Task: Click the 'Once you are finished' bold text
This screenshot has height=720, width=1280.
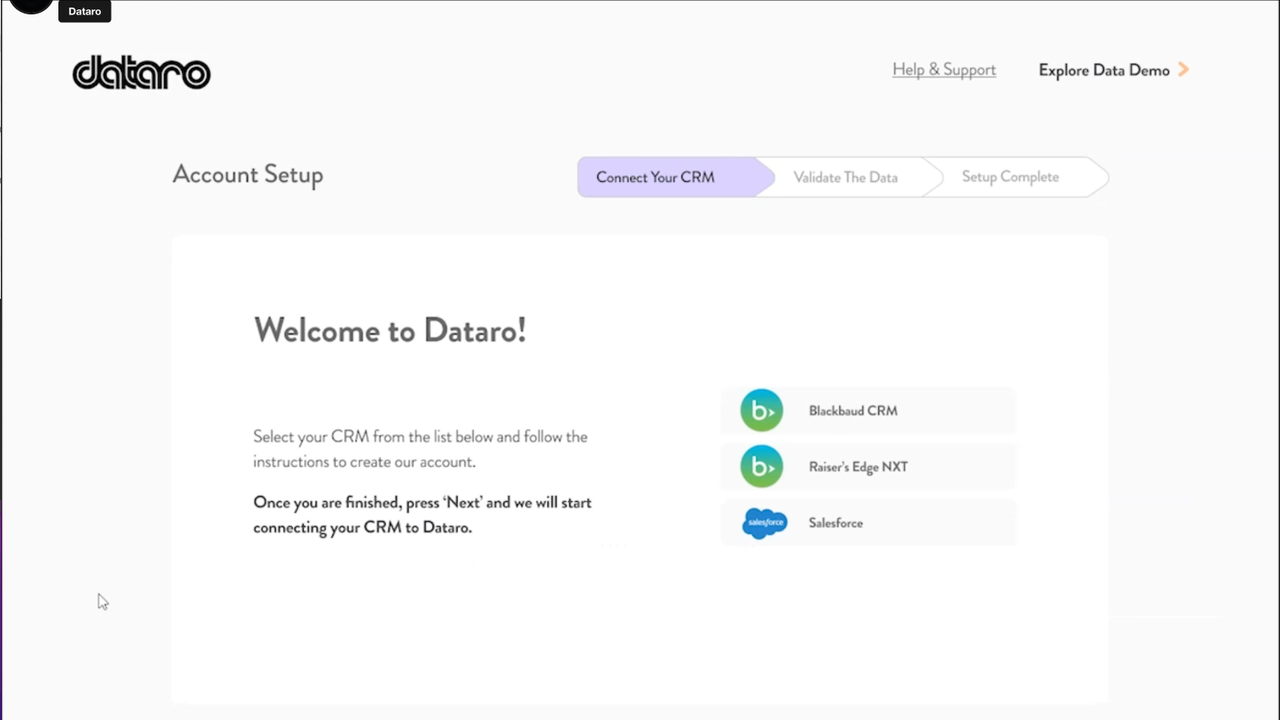Action: click(x=422, y=515)
